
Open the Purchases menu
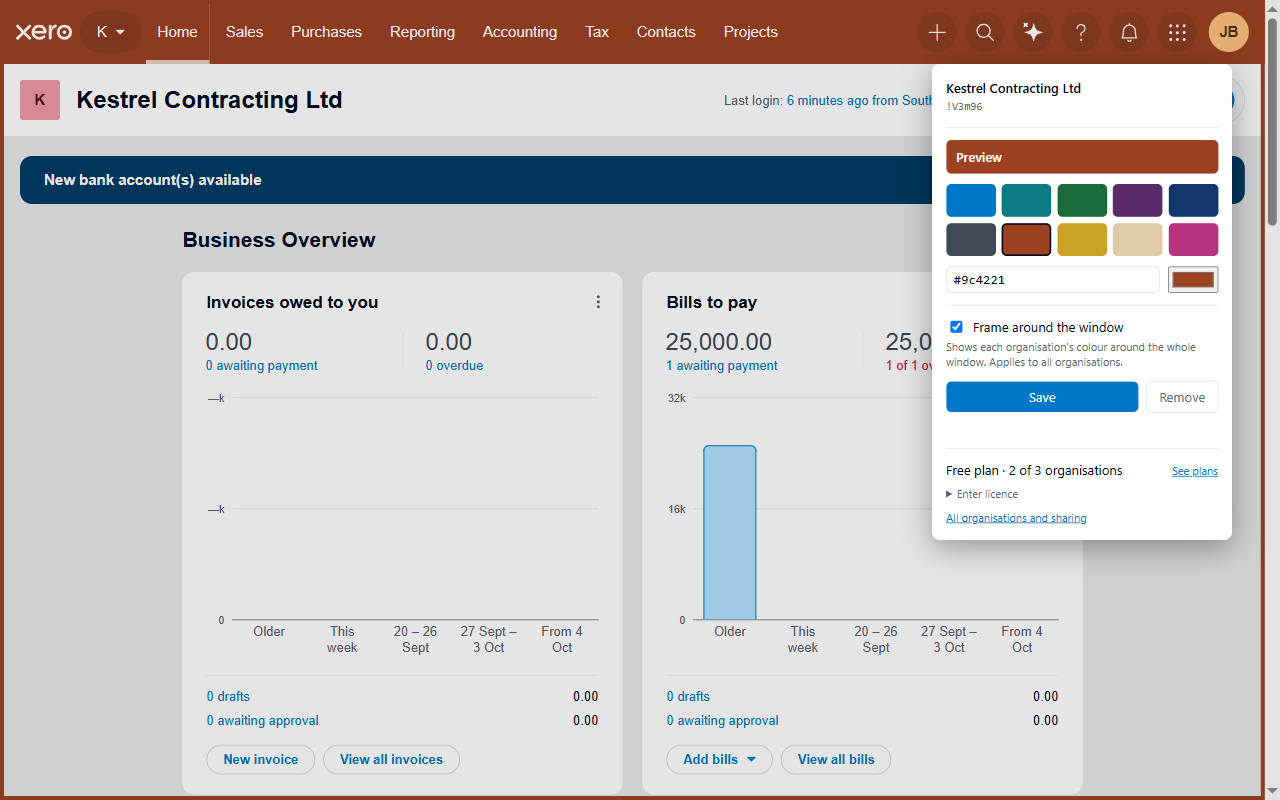(326, 32)
